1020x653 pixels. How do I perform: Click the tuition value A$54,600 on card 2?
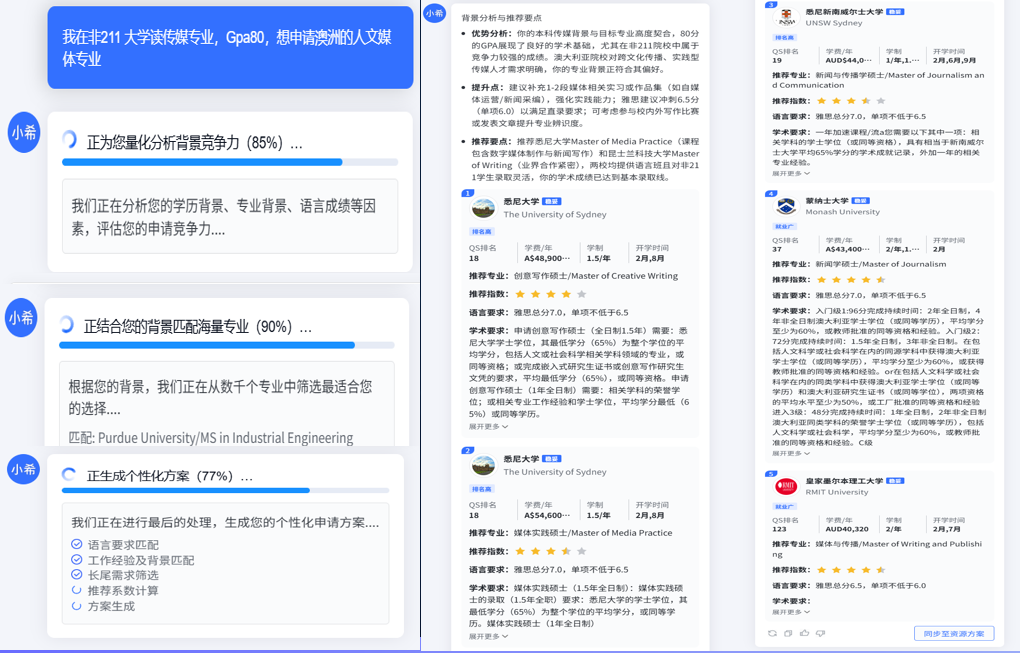pyautogui.click(x=546, y=515)
